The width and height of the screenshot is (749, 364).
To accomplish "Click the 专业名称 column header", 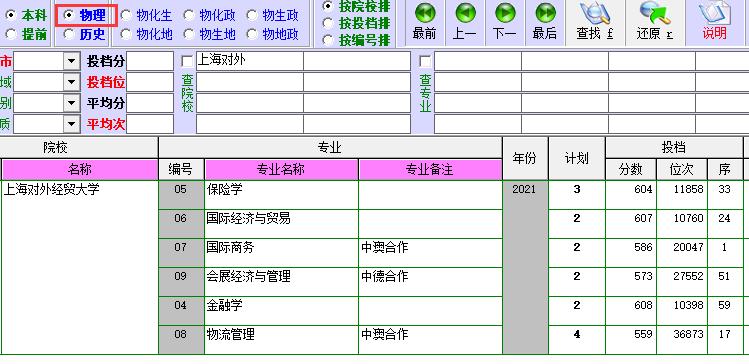I will pos(281,170).
